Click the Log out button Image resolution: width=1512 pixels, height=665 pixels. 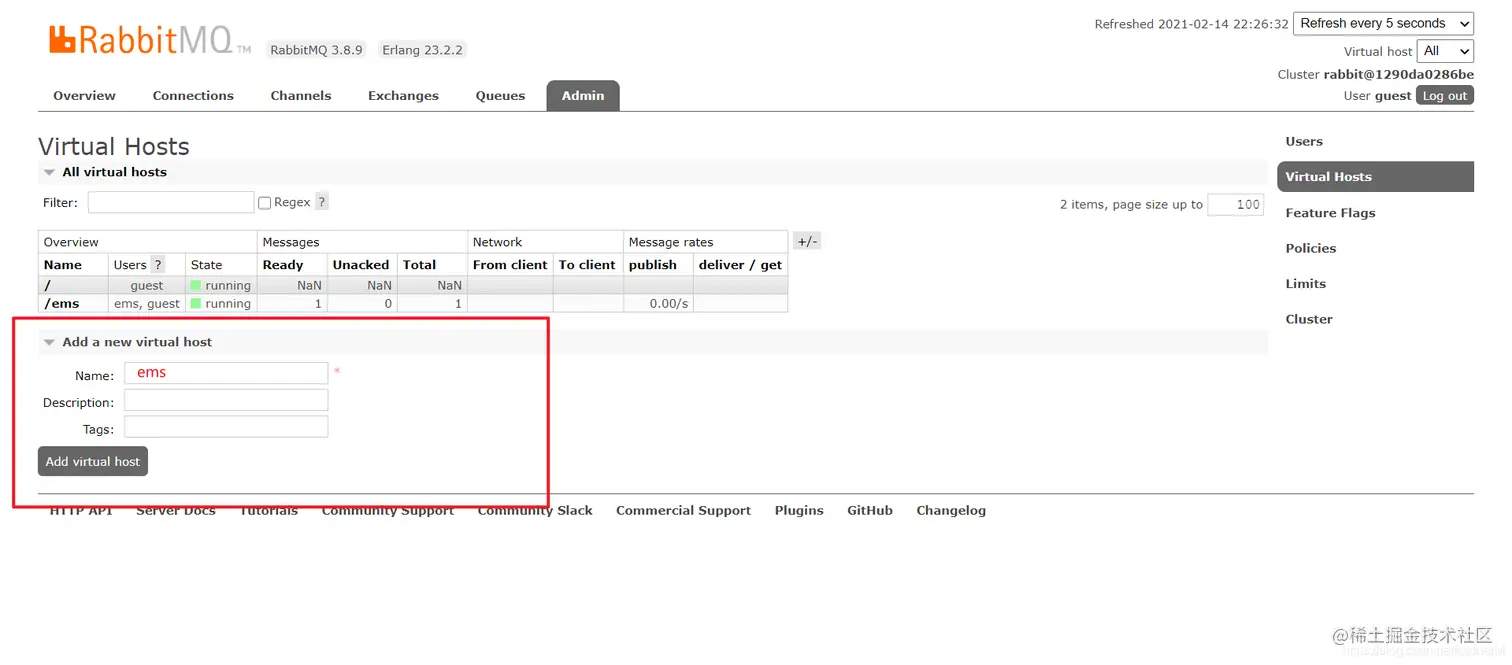click(1445, 96)
